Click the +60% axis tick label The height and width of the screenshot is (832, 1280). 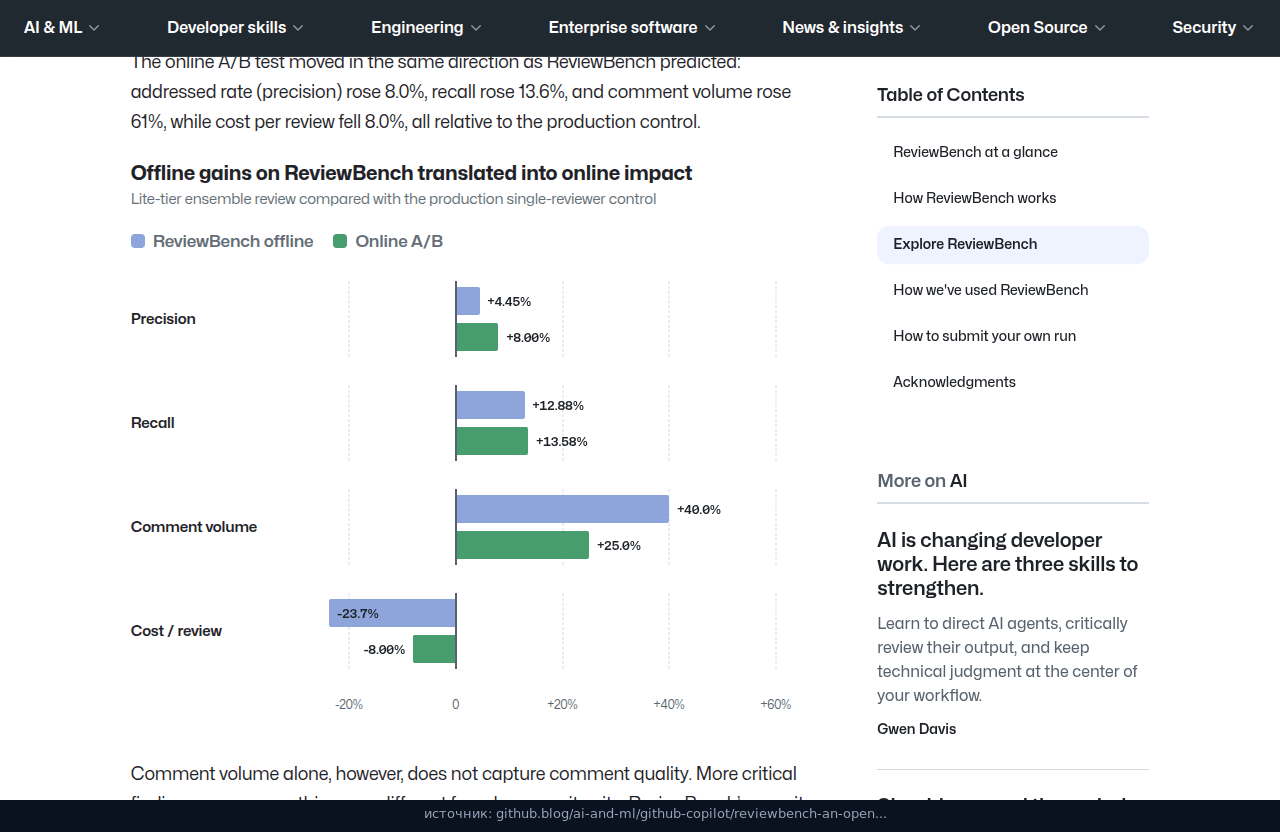tap(776, 704)
